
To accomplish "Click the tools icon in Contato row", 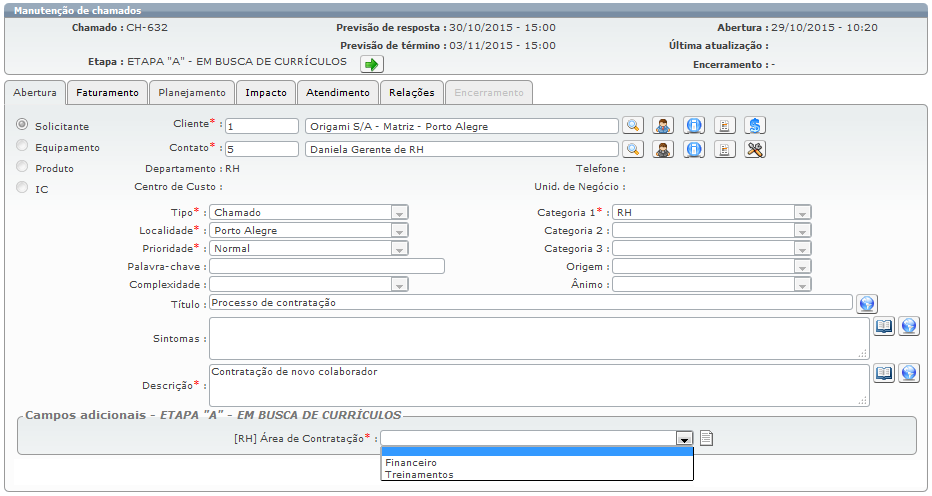I will [755, 149].
